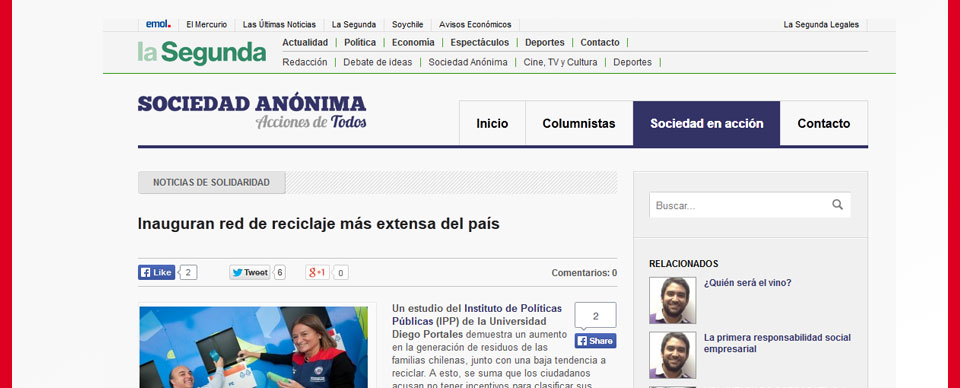Click the Facebook Share button
960x388 pixels.
tap(595, 341)
